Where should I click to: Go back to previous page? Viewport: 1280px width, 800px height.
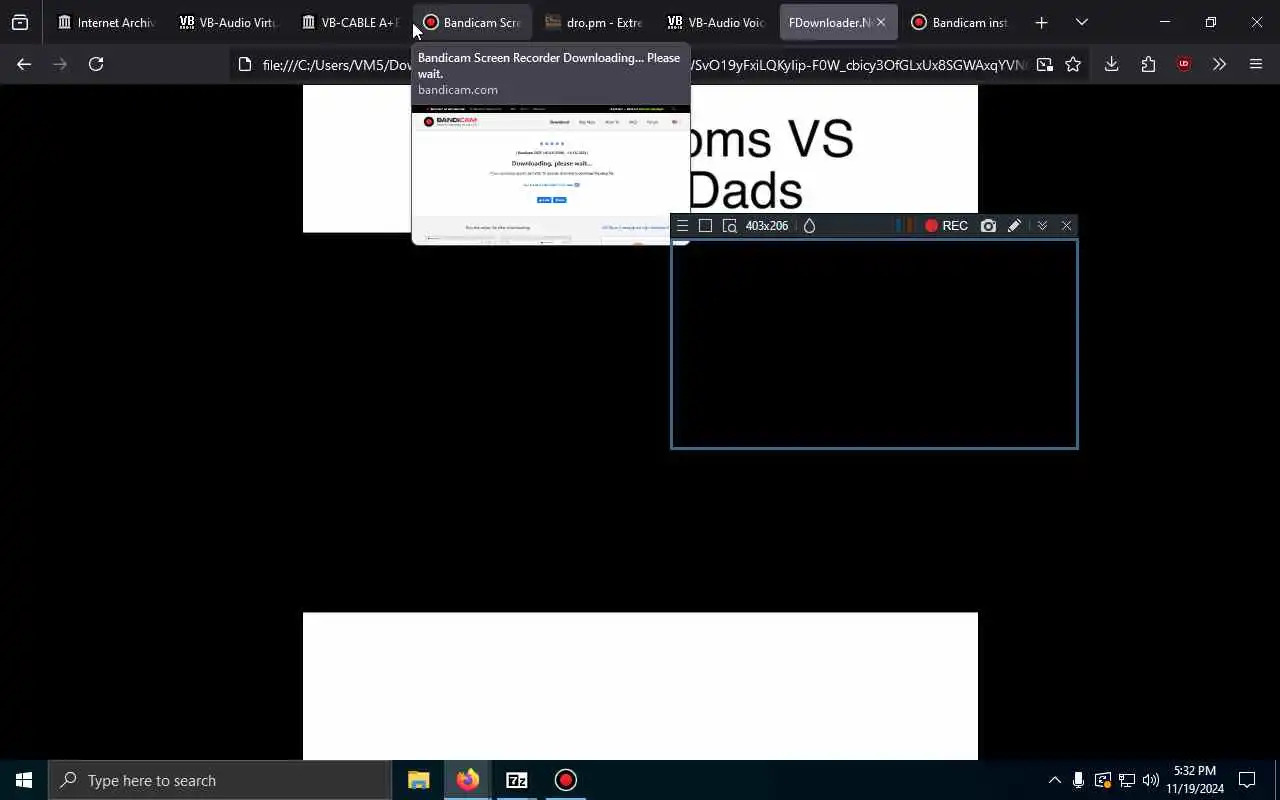click(24, 64)
